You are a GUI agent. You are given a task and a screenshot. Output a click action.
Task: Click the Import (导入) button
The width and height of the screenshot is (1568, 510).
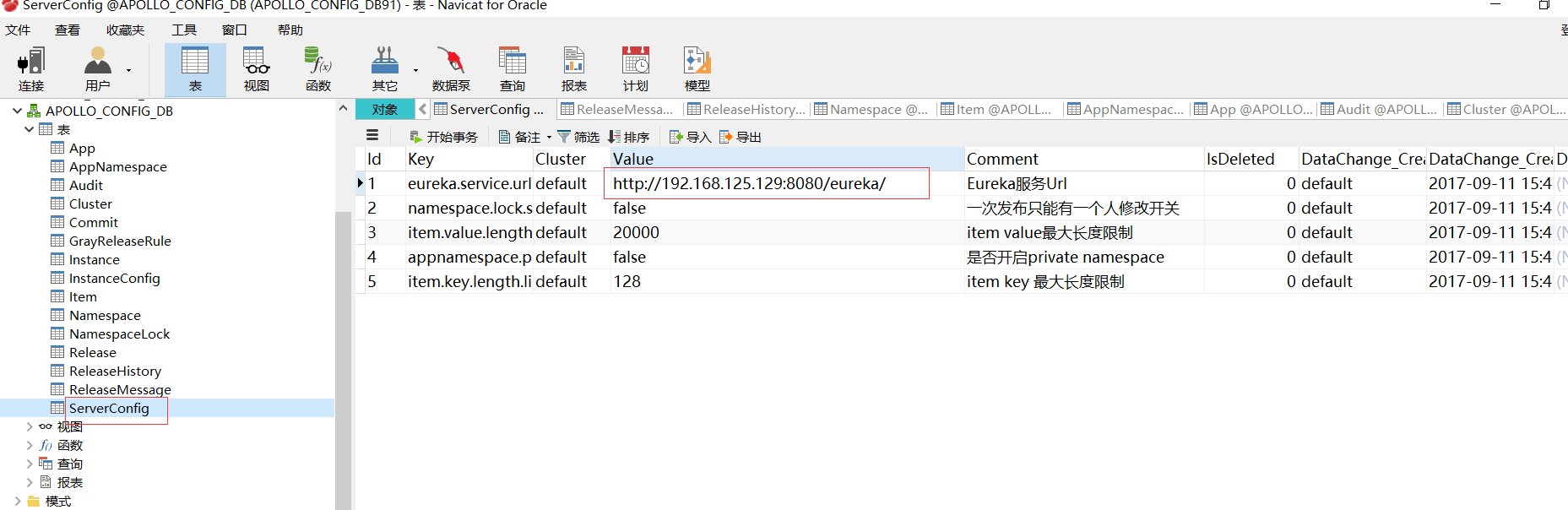coord(691,137)
